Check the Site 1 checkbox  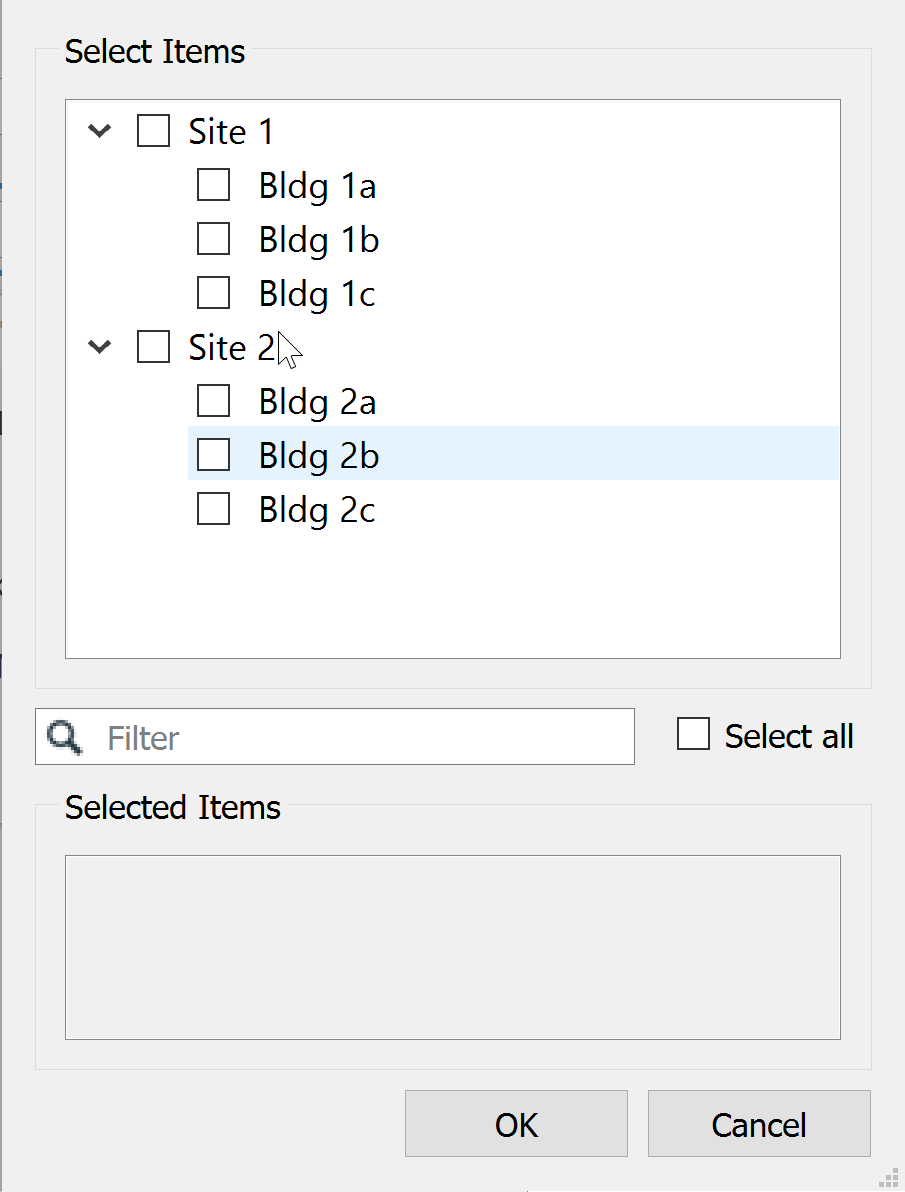pos(153,131)
